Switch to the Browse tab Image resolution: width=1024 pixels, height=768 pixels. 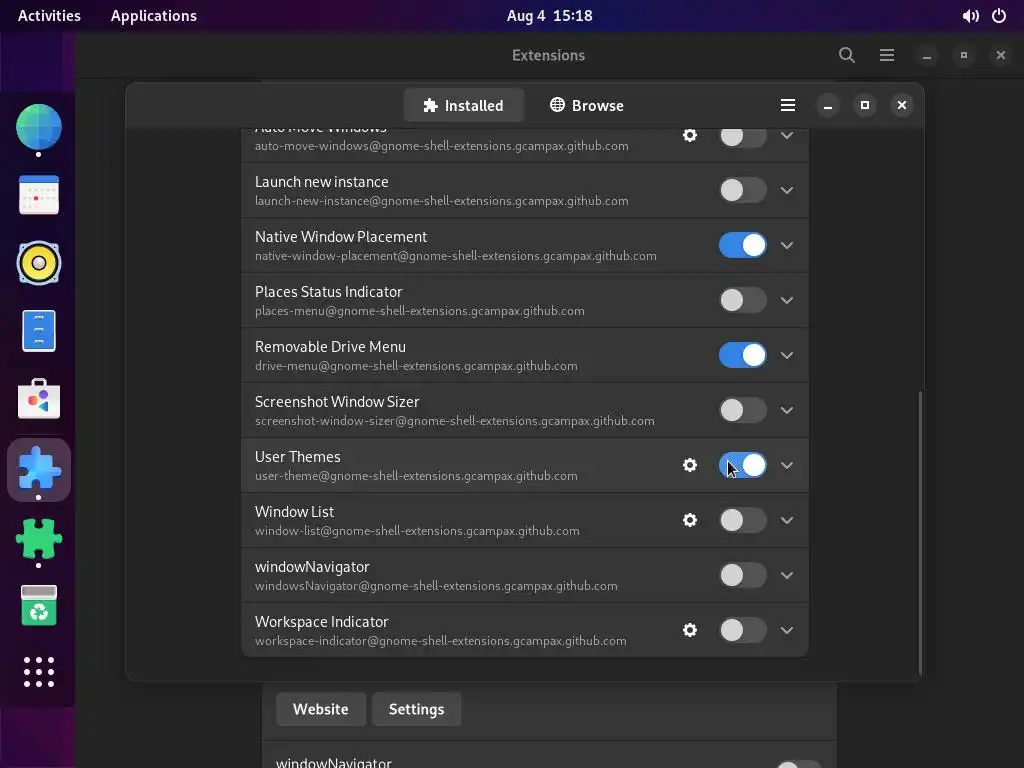coord(587,105)
